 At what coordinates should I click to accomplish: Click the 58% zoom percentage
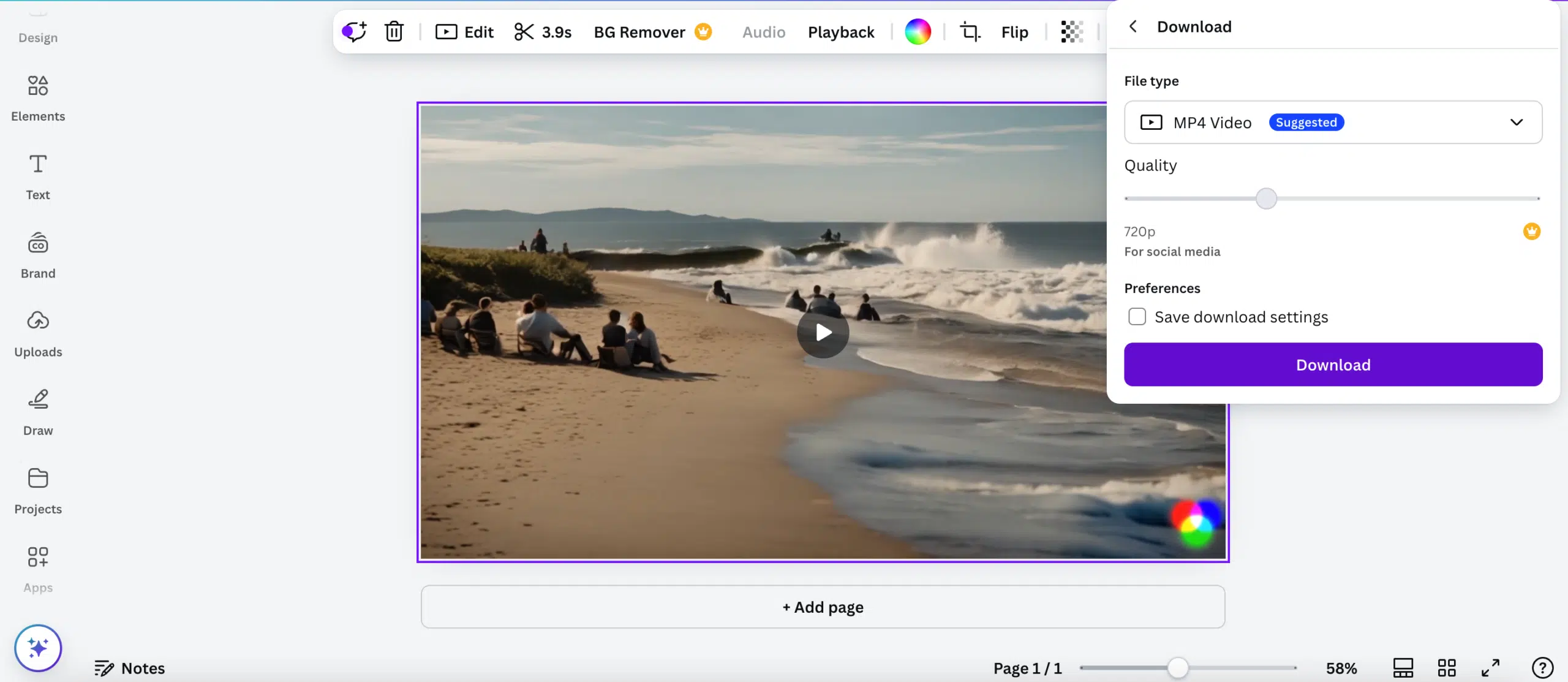click(1341, 668)
